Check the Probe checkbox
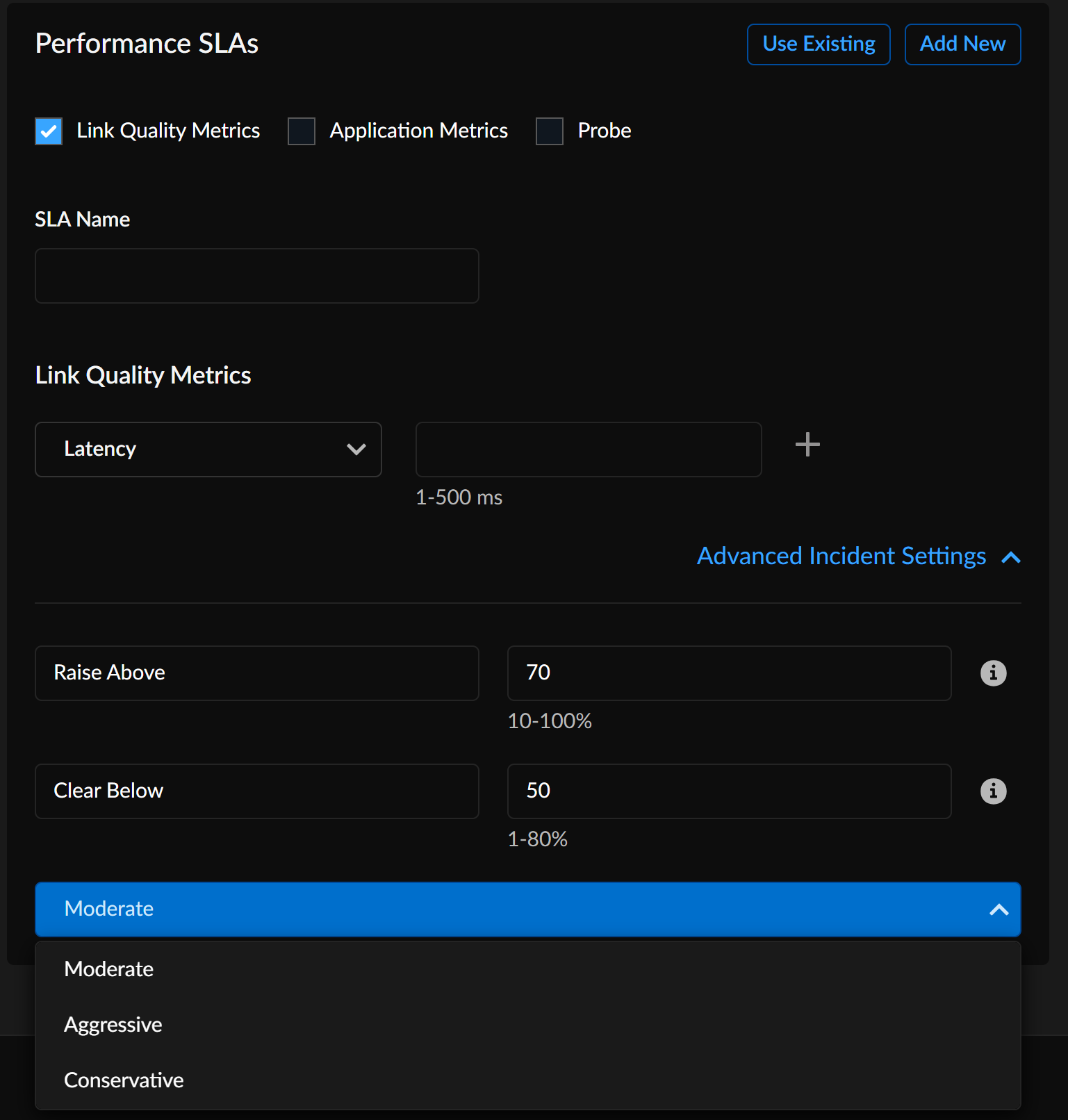 click(x=550, y=131)
